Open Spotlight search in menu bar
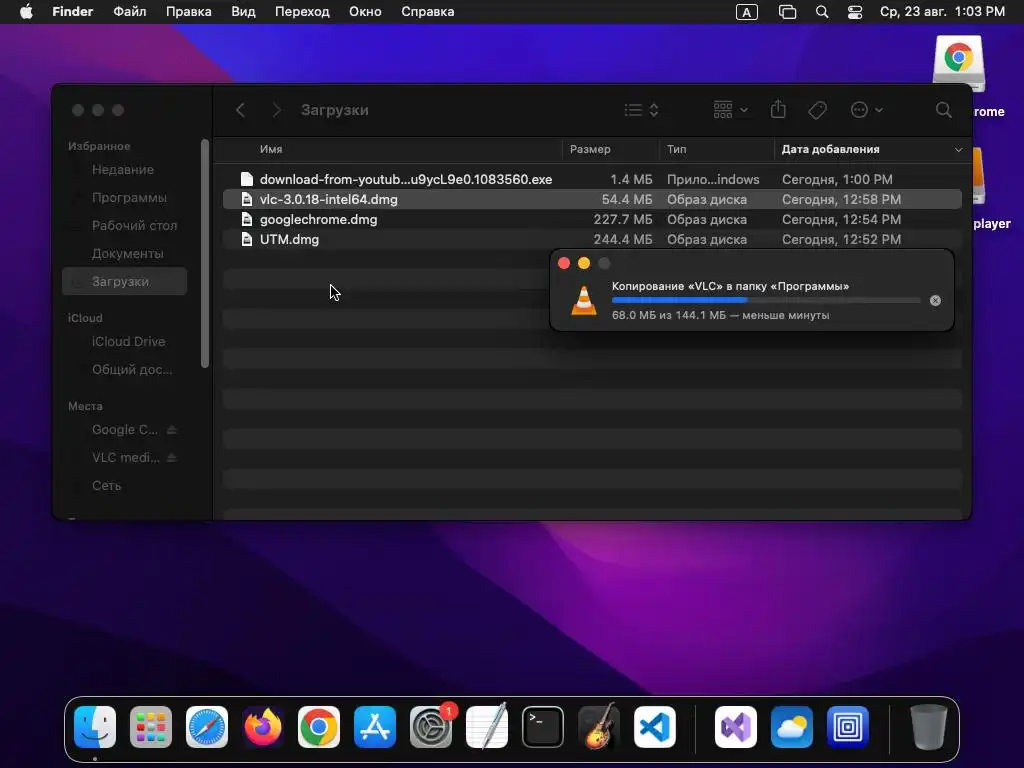The image size is (1024, 768). point(822,12)
